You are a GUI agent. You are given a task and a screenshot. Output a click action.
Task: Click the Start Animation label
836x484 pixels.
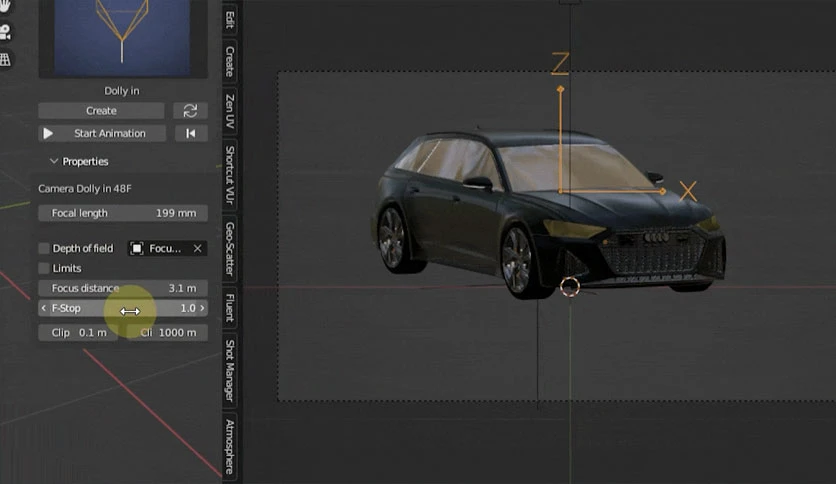point(110,133)
